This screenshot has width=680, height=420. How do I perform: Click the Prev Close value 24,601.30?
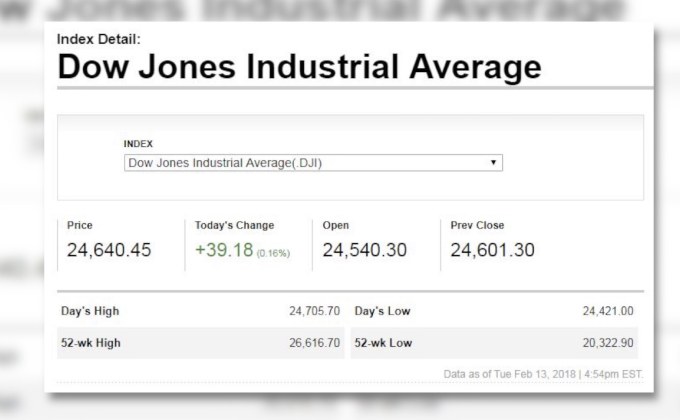492,250
